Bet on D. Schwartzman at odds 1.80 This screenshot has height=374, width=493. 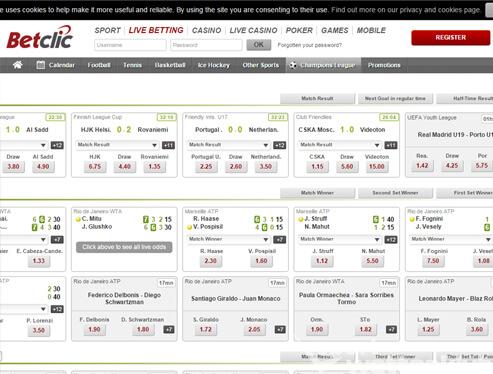[143, 329]
